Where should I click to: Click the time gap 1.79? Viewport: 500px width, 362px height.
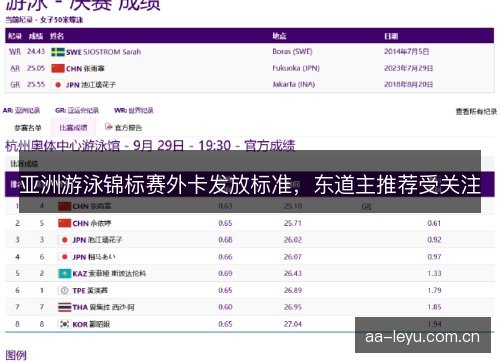pyautogui.click(x=434, y=290)
